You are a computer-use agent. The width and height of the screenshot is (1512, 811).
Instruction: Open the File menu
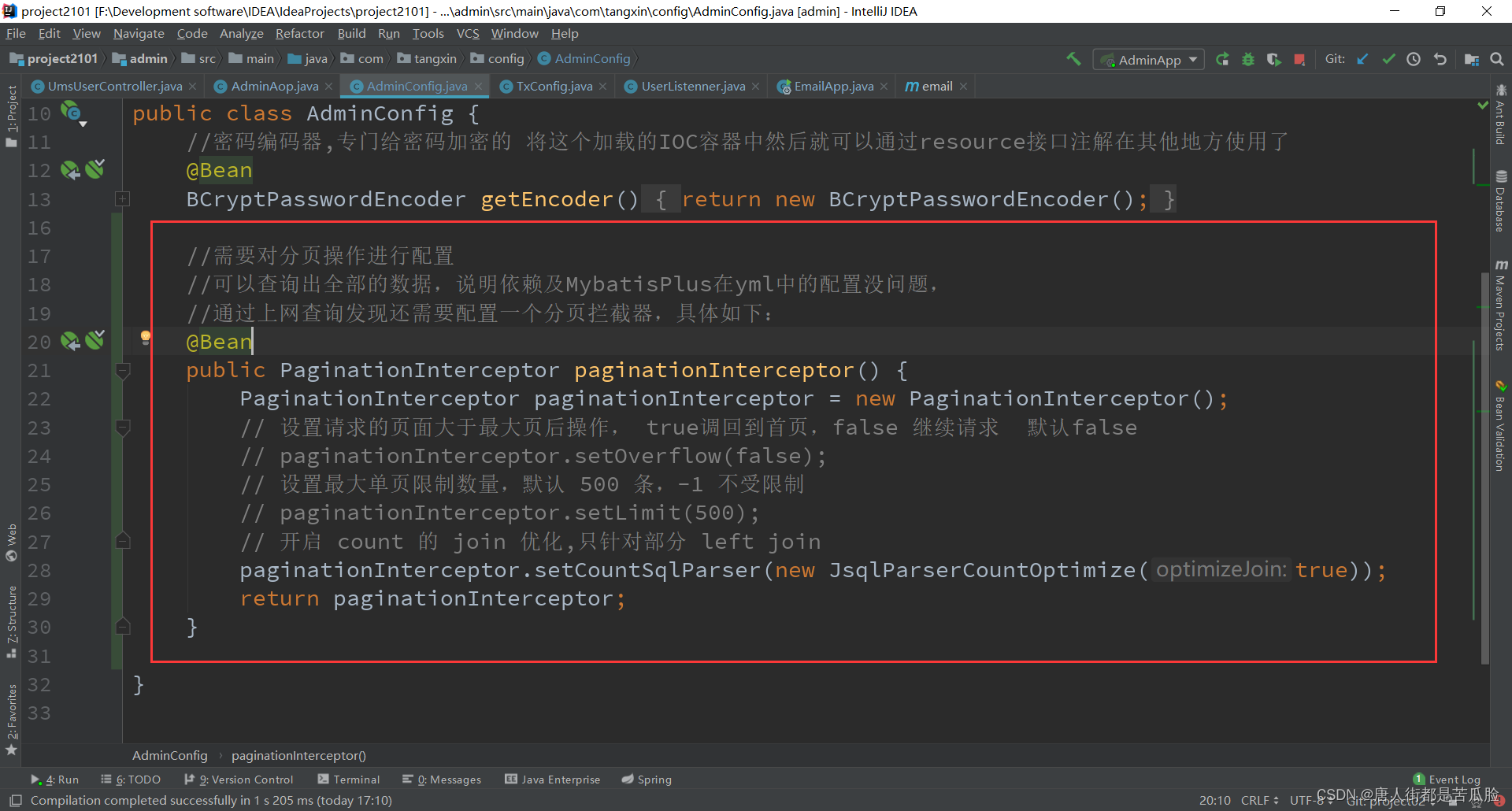point(16,34)
